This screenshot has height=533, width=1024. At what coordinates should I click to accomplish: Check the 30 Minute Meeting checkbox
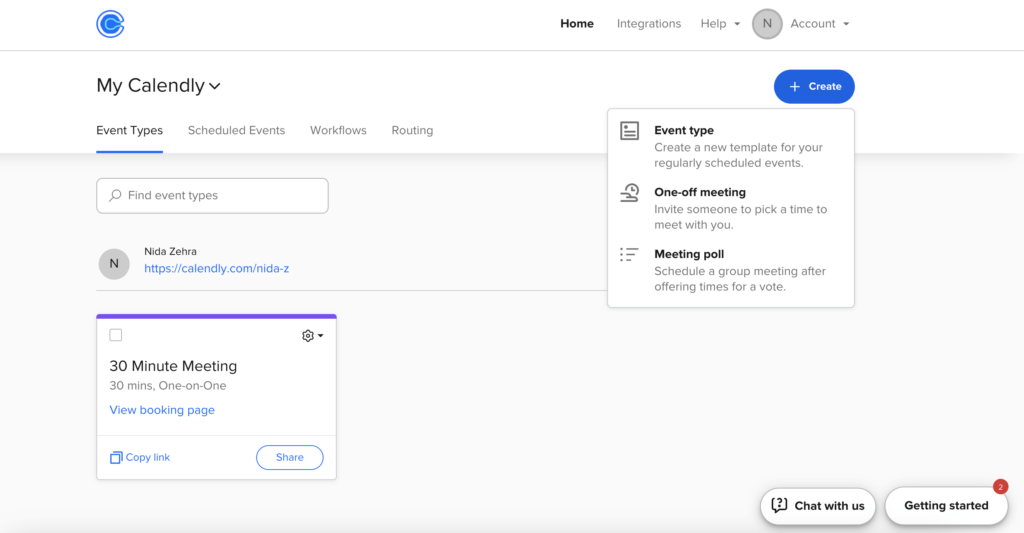[116, 336]
